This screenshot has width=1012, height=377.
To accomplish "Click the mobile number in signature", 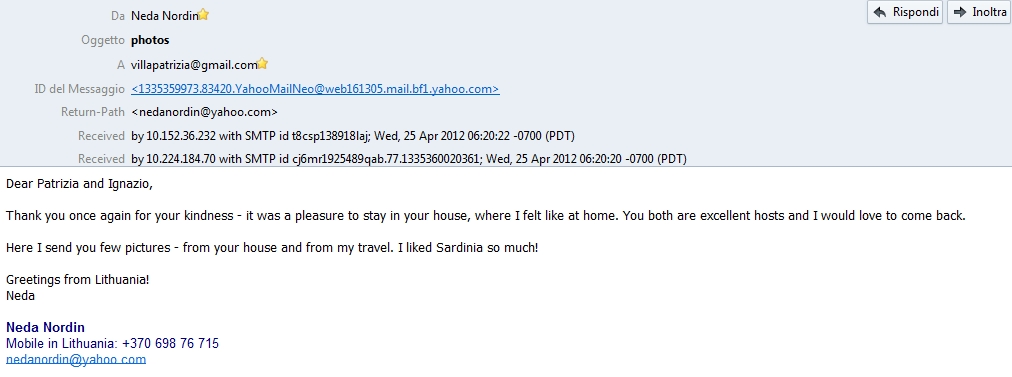I will [x=170, y=343].
